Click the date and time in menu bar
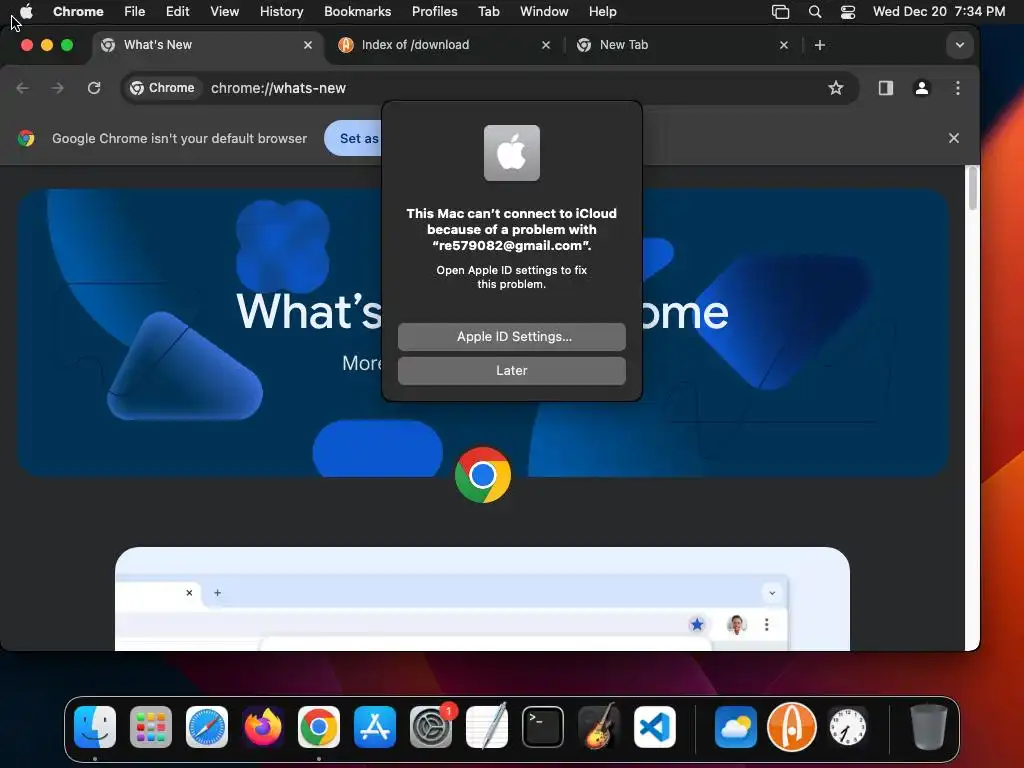This screenshot has height=768, width=1024. click(x=938, y=12)
